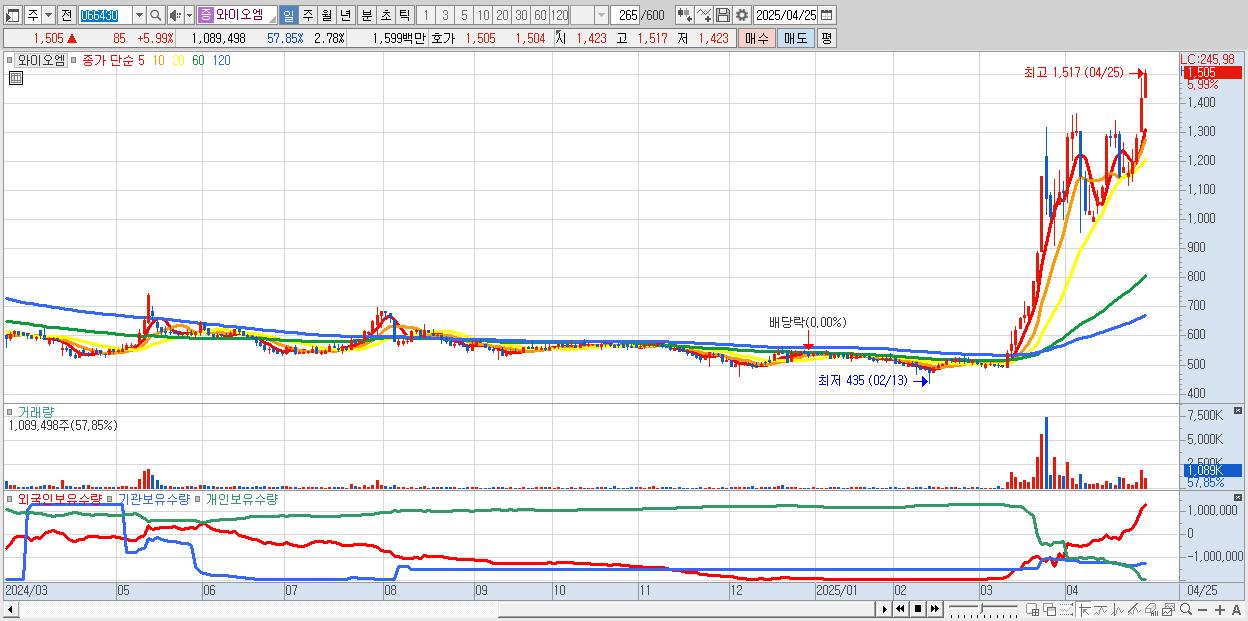Click the 전 button in top toolbar
Image resolution: width=1248 pixels, height=621 pixels.
click(67, 15)
